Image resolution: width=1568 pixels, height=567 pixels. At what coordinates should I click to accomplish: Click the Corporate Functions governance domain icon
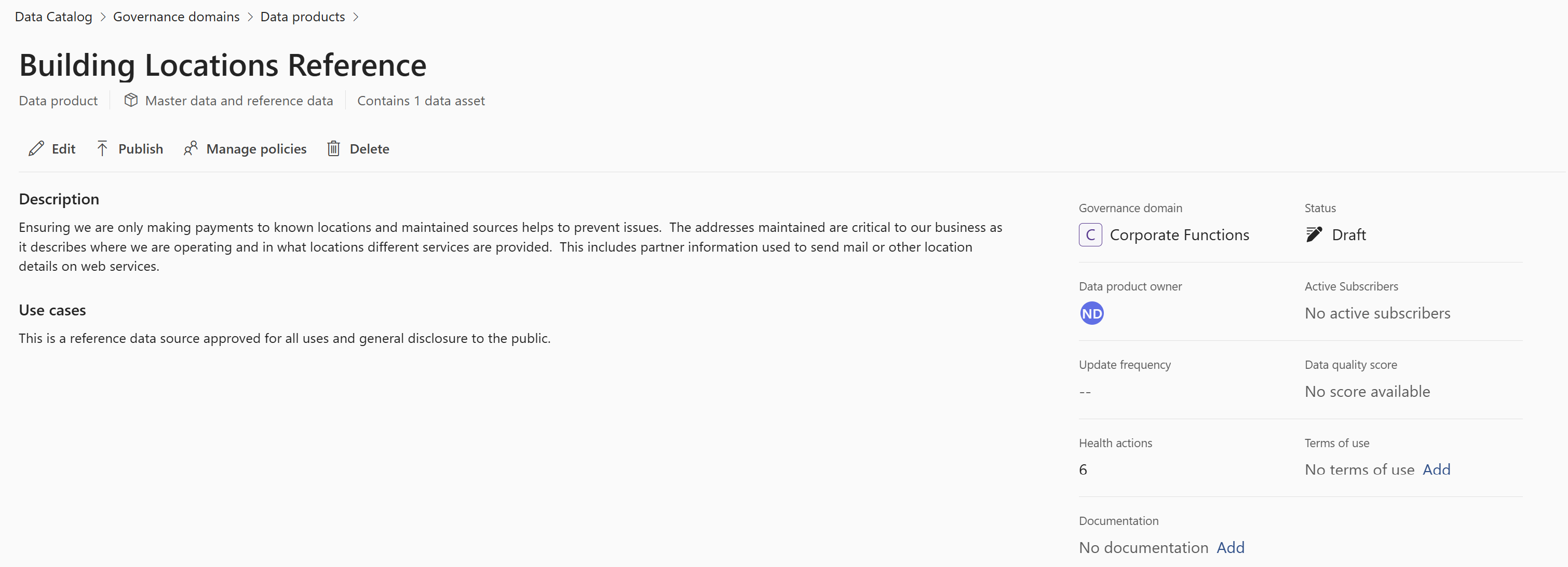point(1090,234)
